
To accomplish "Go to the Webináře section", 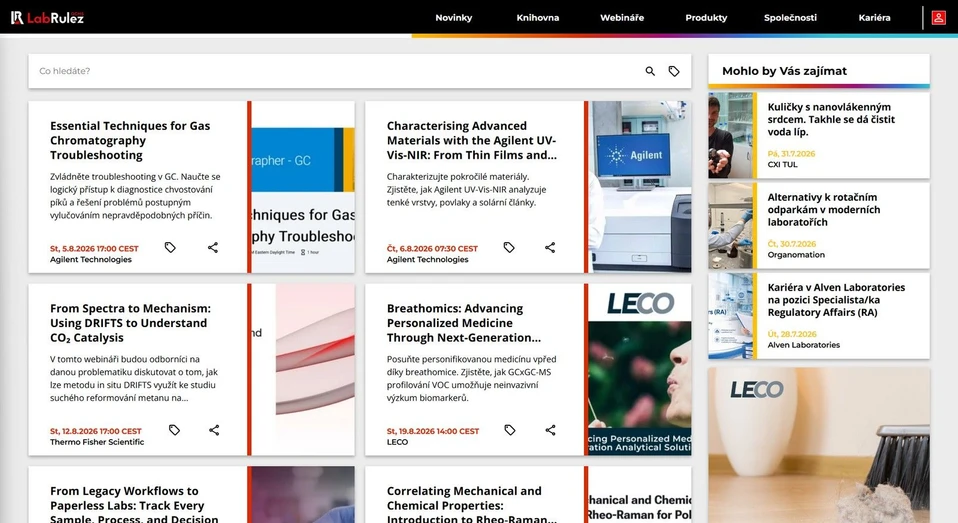I will coord(622,18).
